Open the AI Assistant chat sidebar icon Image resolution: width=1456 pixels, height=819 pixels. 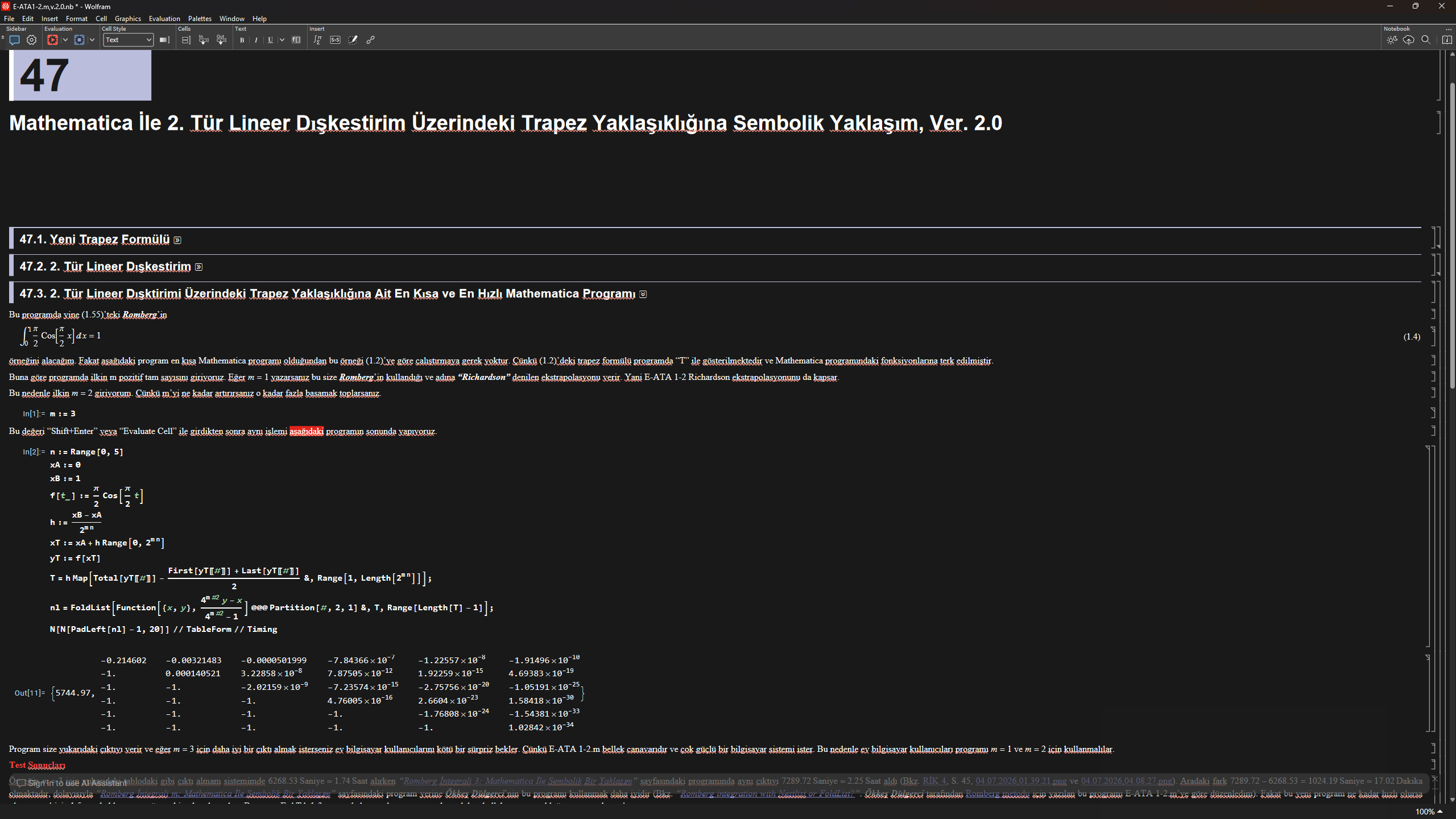[15, 40]
